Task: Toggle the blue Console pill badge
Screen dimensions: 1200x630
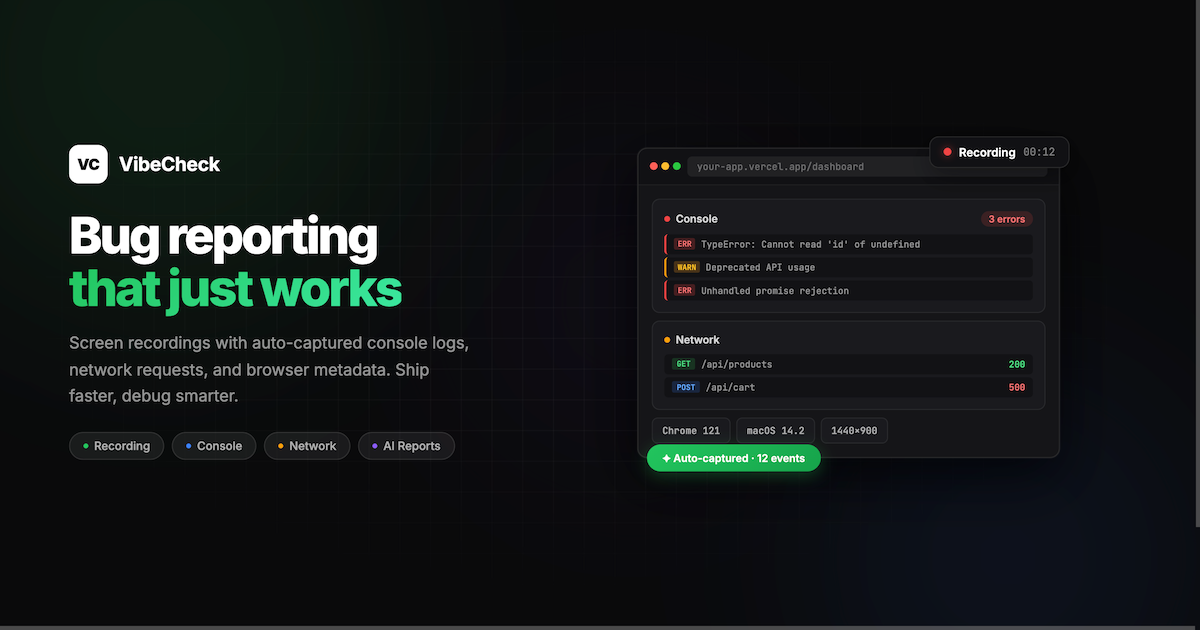Action: (213, 446)
